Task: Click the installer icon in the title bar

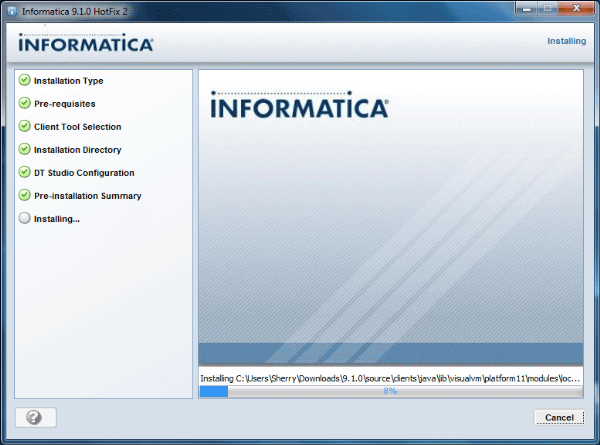Action: coord(12,11)
